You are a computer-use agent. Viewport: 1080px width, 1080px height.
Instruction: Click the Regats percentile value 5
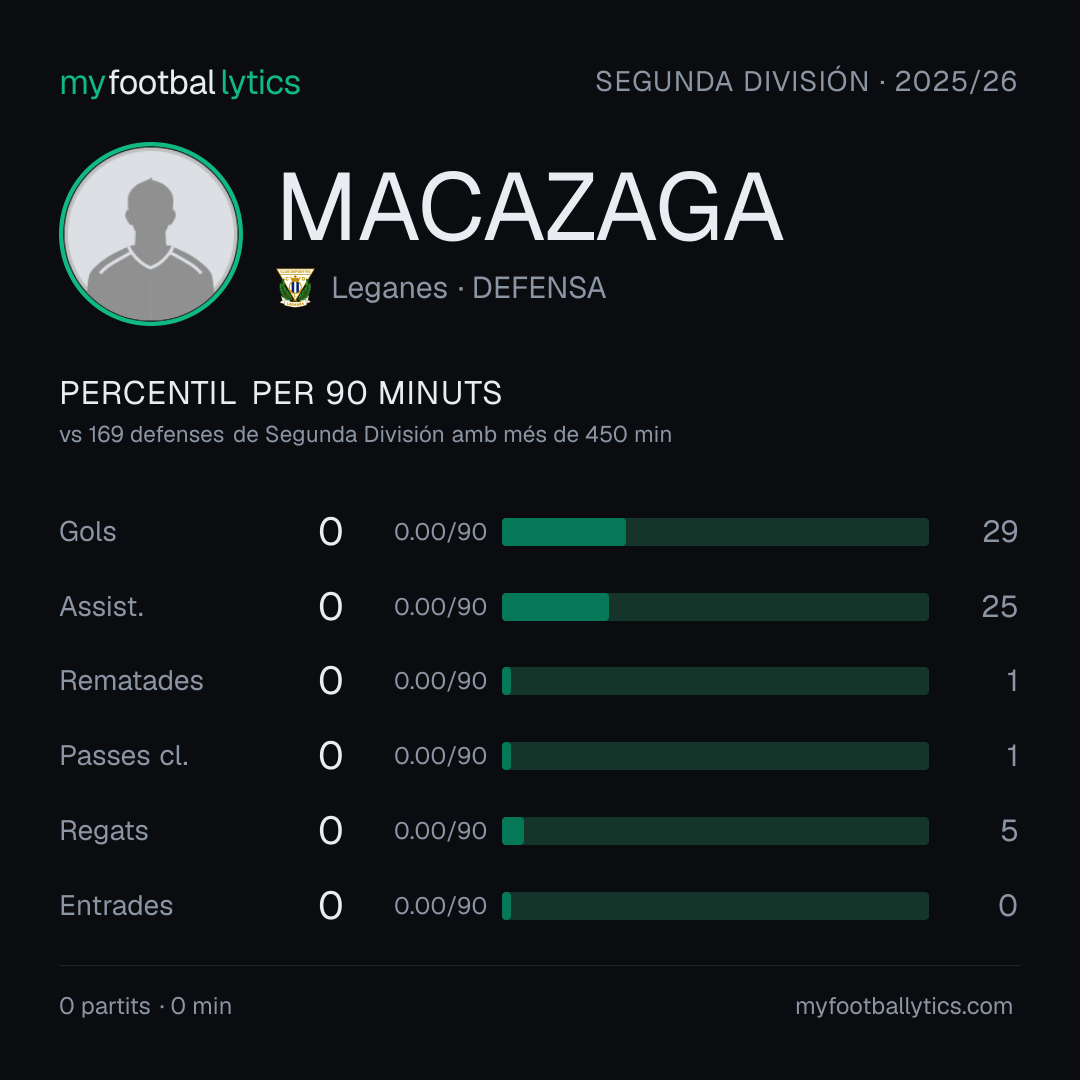point(1009,831)
